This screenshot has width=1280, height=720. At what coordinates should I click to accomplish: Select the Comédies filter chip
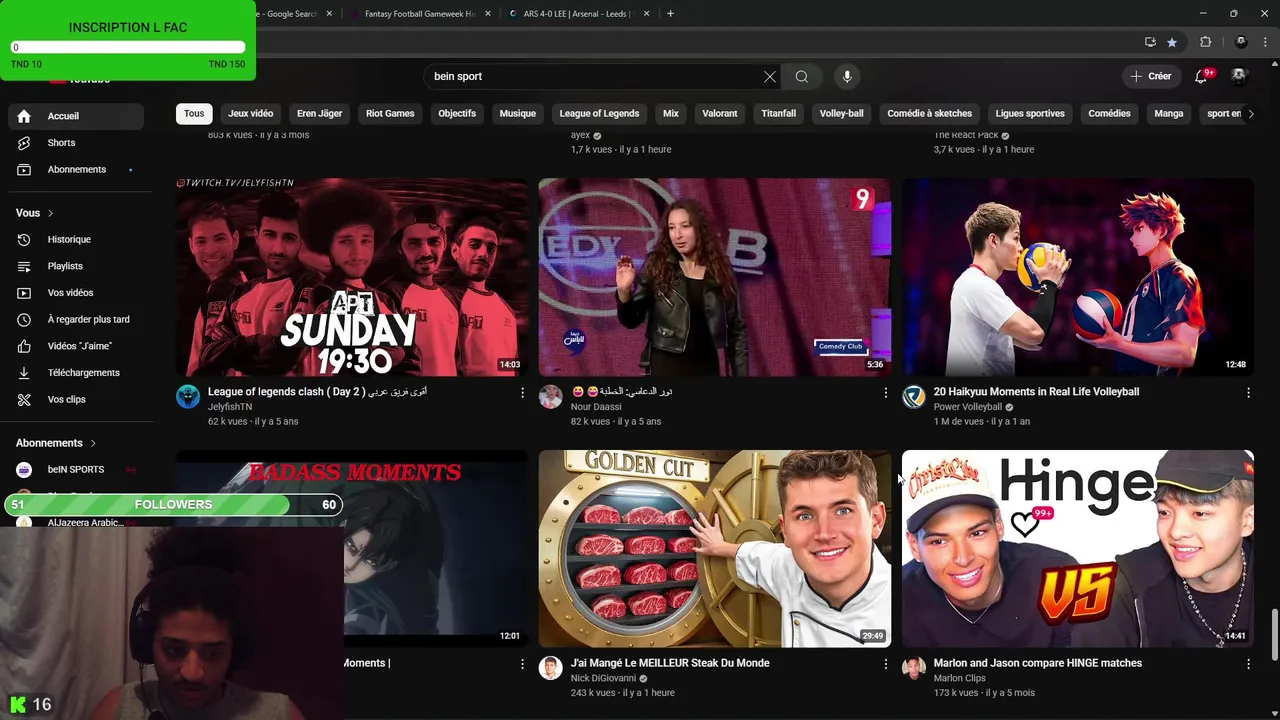coord(1109,114)
